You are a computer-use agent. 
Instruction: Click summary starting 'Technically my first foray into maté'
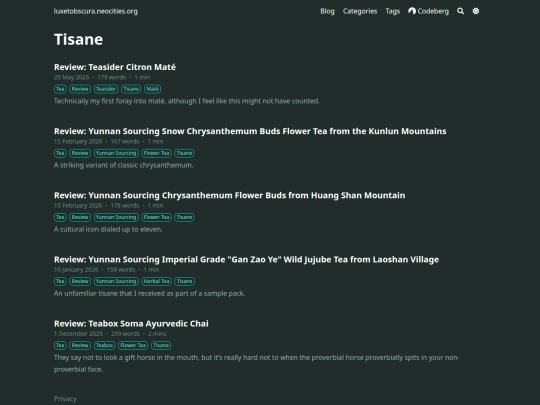[x=187, y=101]
